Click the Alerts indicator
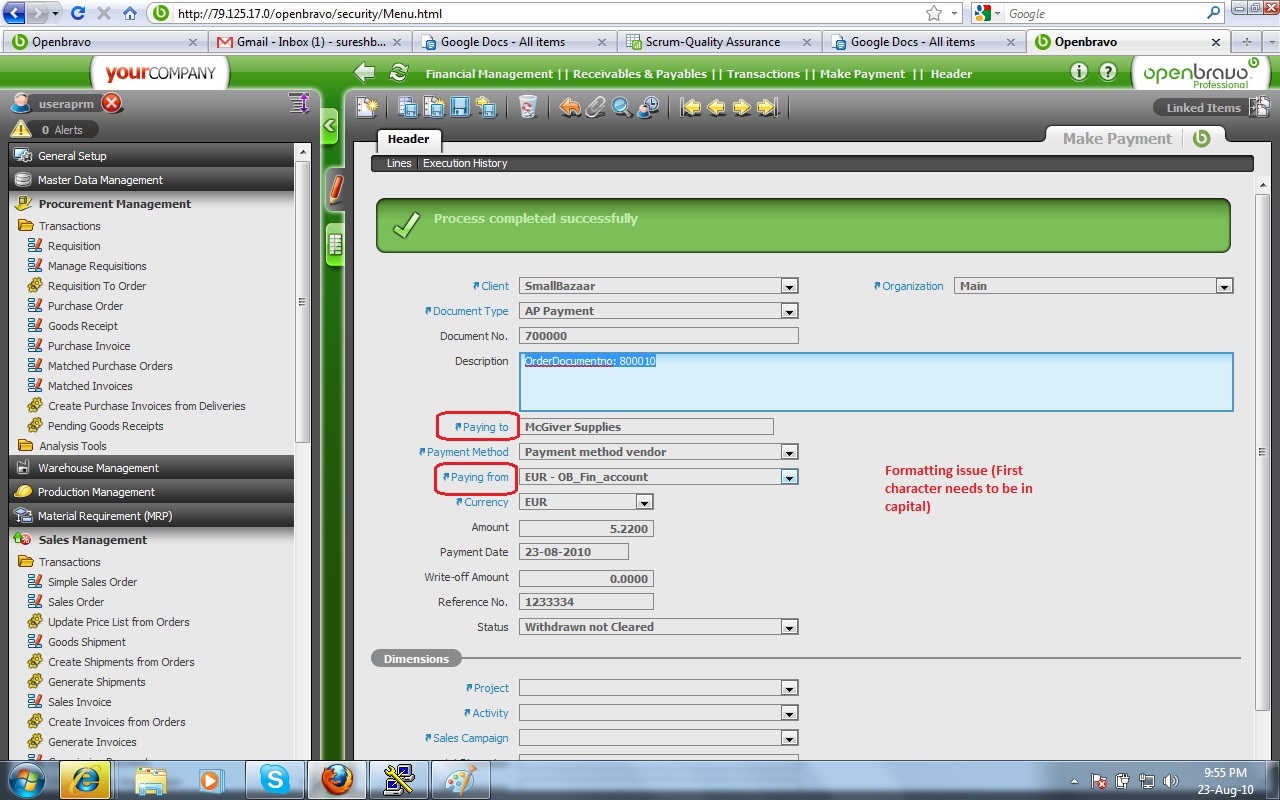This screenshot has height=800, width=1280. pyautogui.click(x=55, y=130)
